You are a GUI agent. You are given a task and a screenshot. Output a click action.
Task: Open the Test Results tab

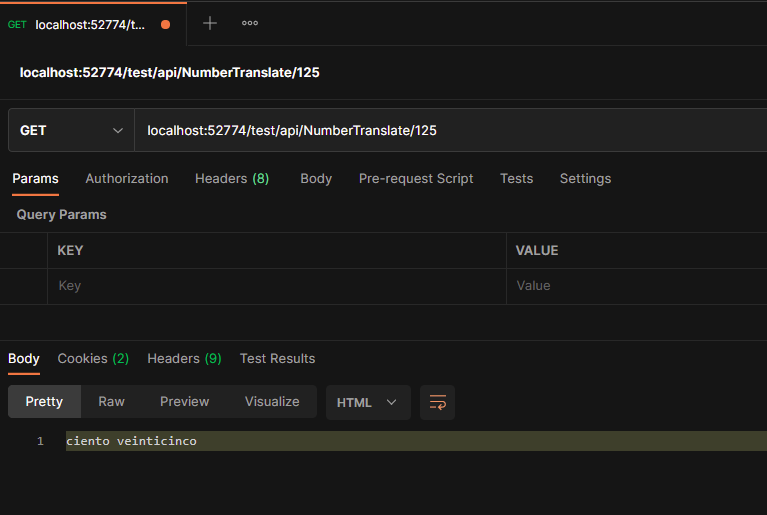point(277,359)
